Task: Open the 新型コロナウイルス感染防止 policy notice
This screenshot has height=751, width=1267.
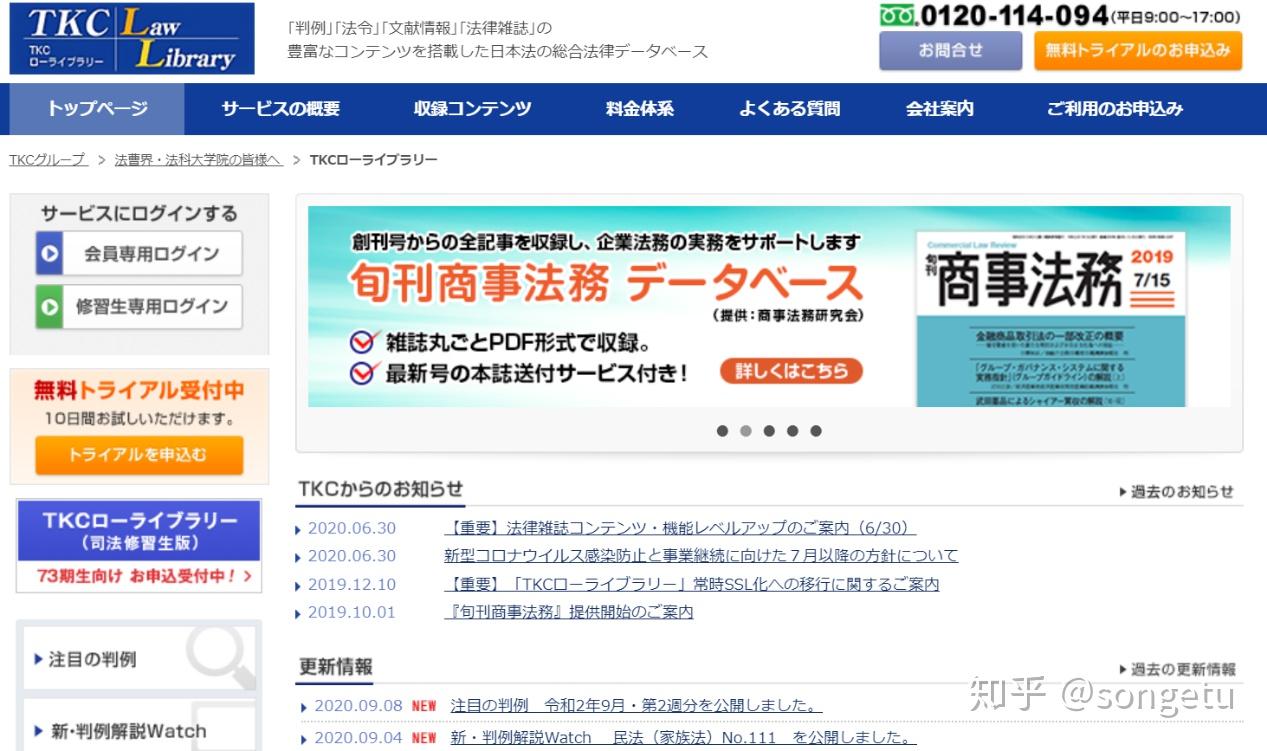Action: [701, 556]
